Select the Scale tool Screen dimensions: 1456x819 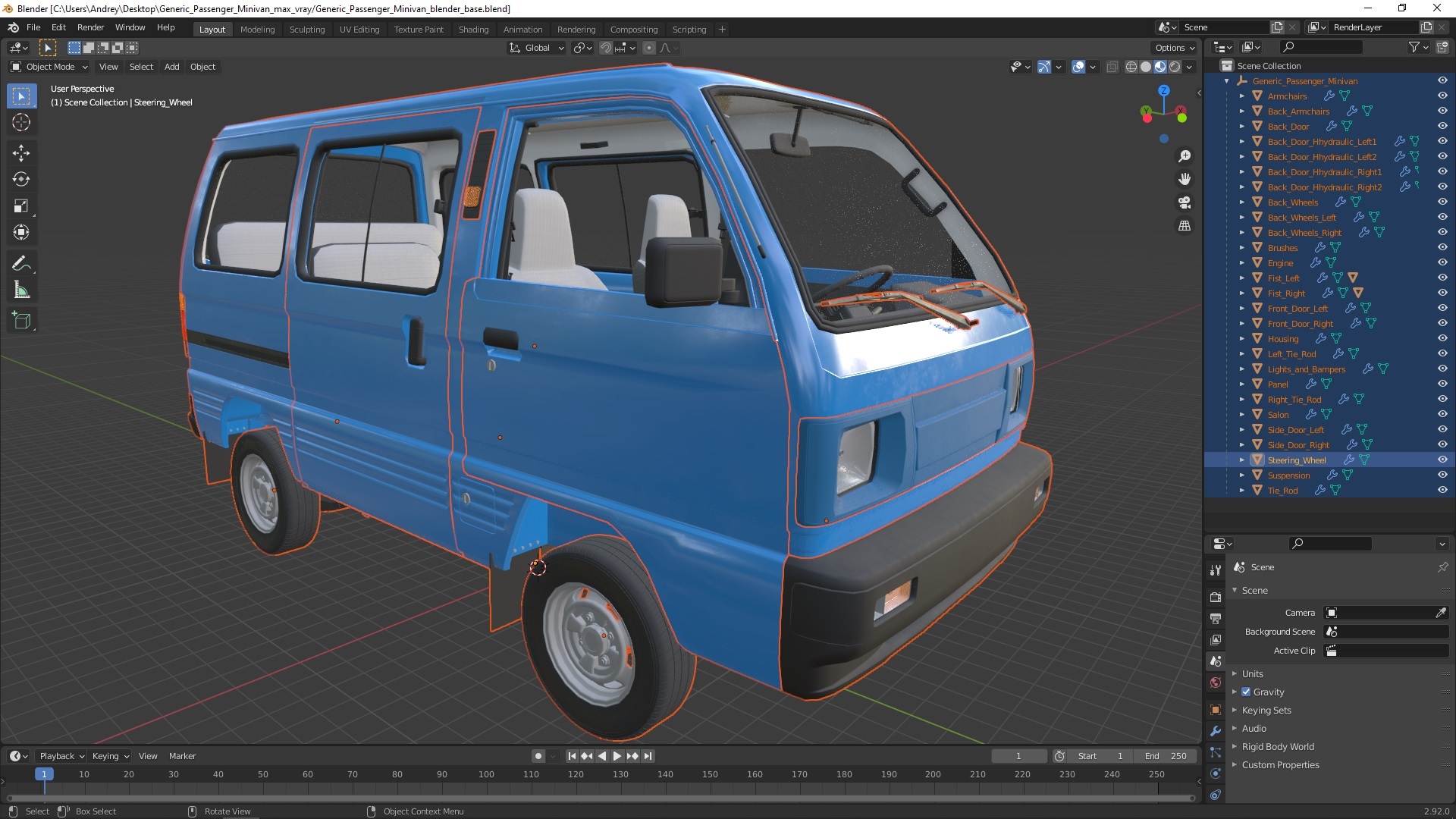click(x=21, y=206)
